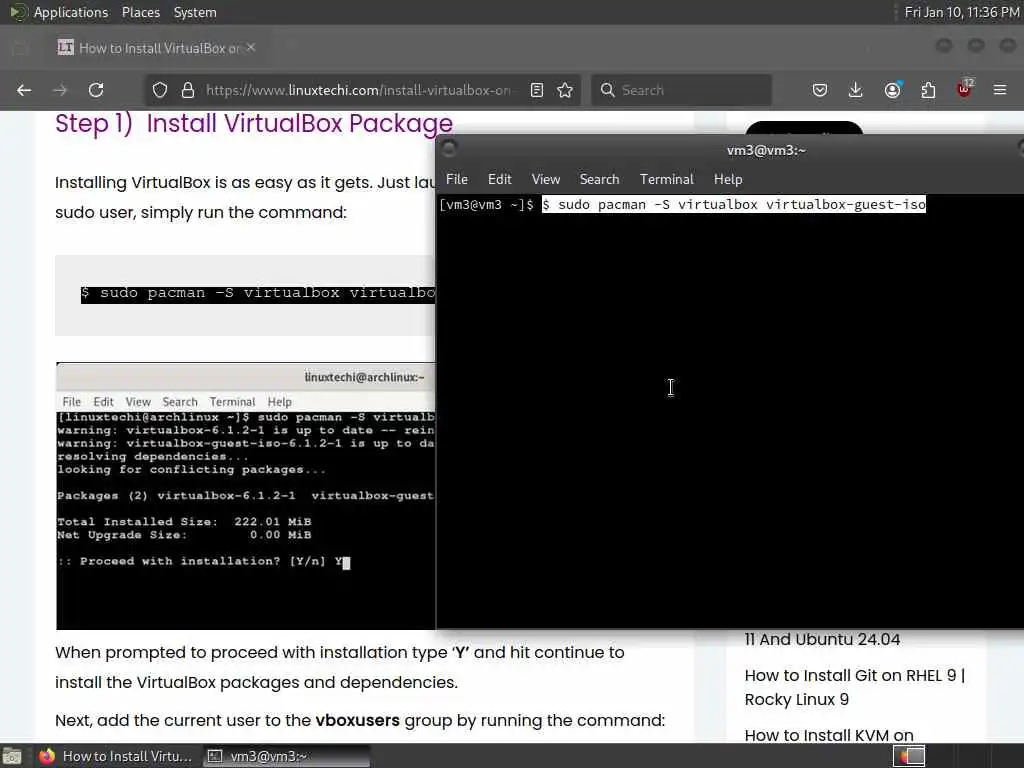Open the terminal Help menu
The image size is (1024, 768).
tap(728, 179)
